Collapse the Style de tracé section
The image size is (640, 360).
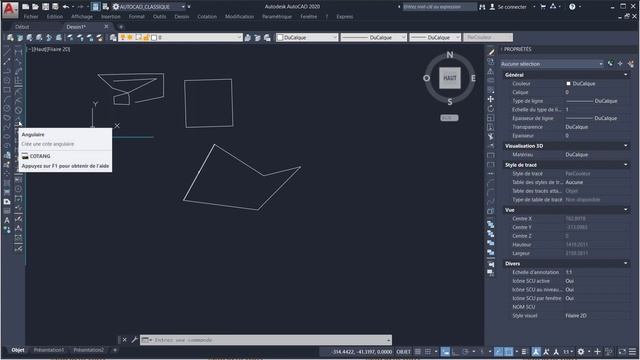click(x=626, y=165)
